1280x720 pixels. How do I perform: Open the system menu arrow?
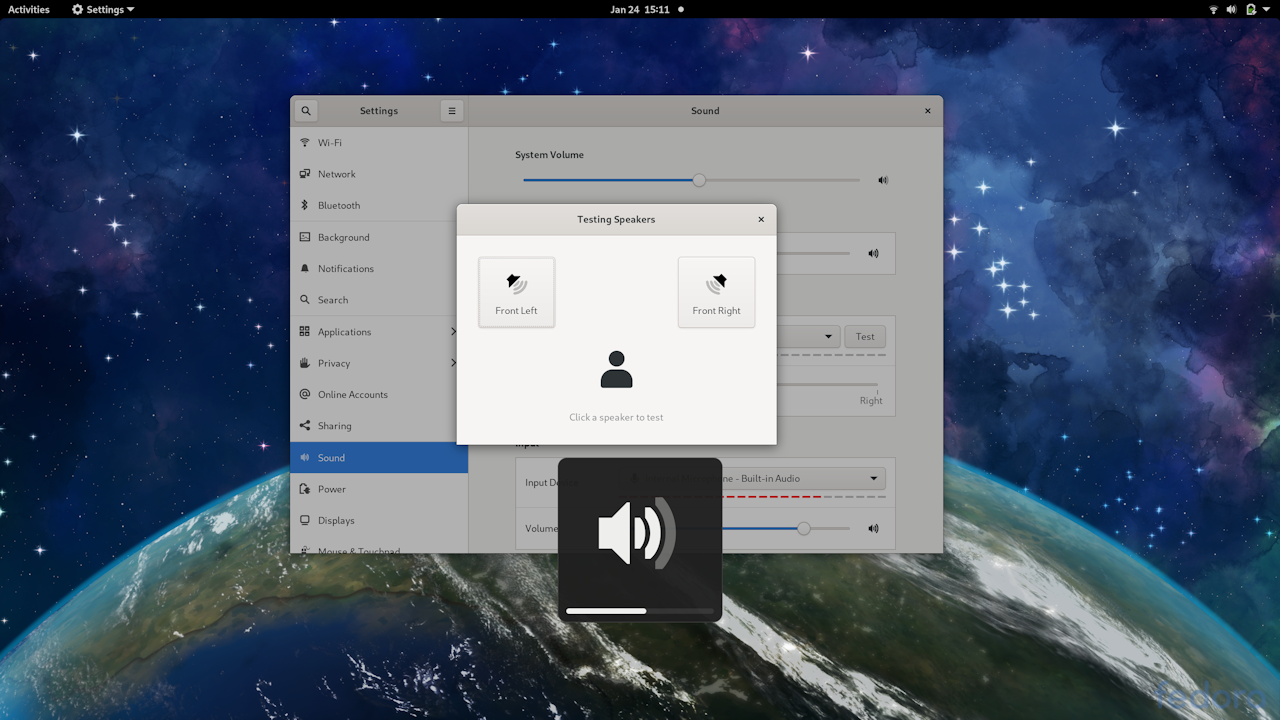(1266, 9)
